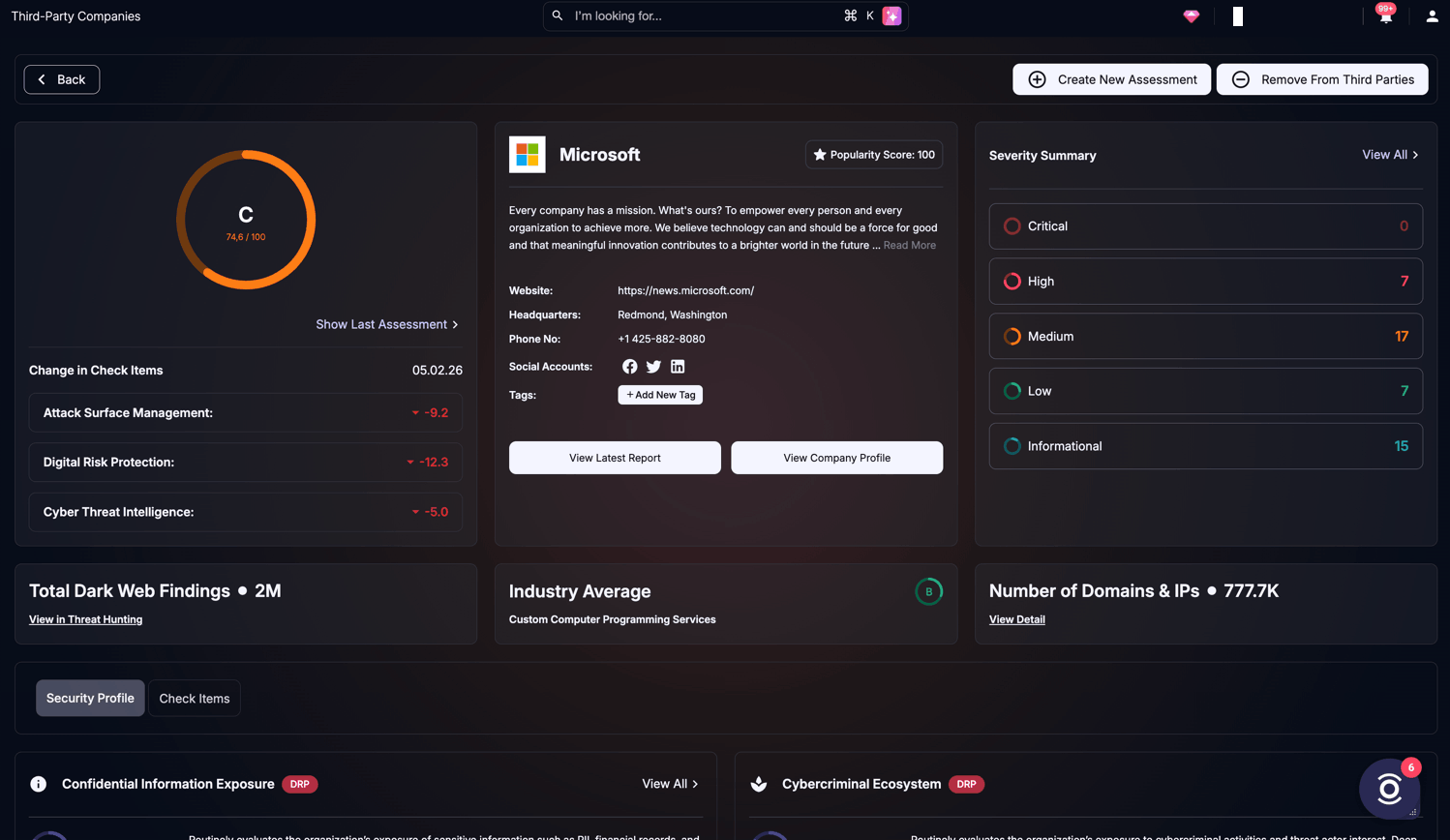1450x840 pixels.
Task: Click the notification bell with 99+ badge
Action: (x=1385, y=15)
